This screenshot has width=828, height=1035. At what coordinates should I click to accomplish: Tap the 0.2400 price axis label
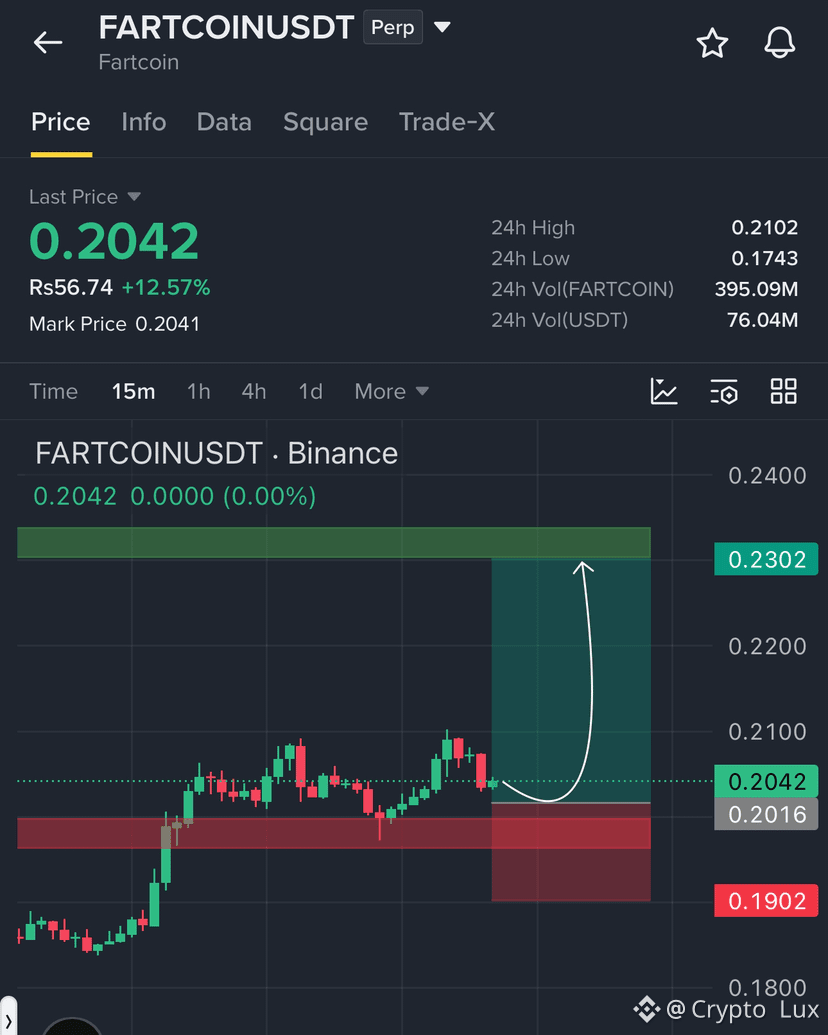[x=767, y=475]
